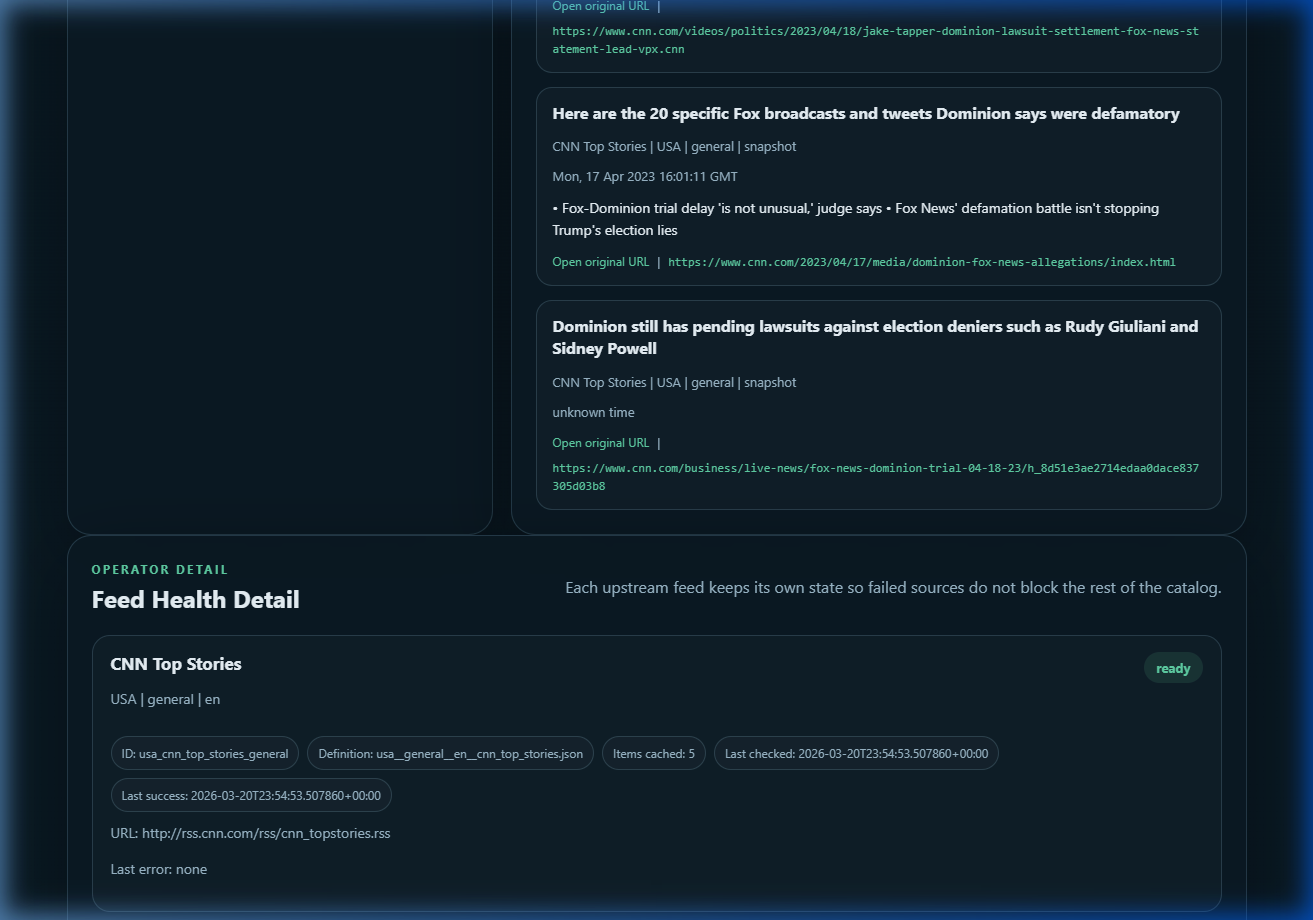Click the 'Last success' timestamp chip
1313x920 pixels.
point(251,795)
